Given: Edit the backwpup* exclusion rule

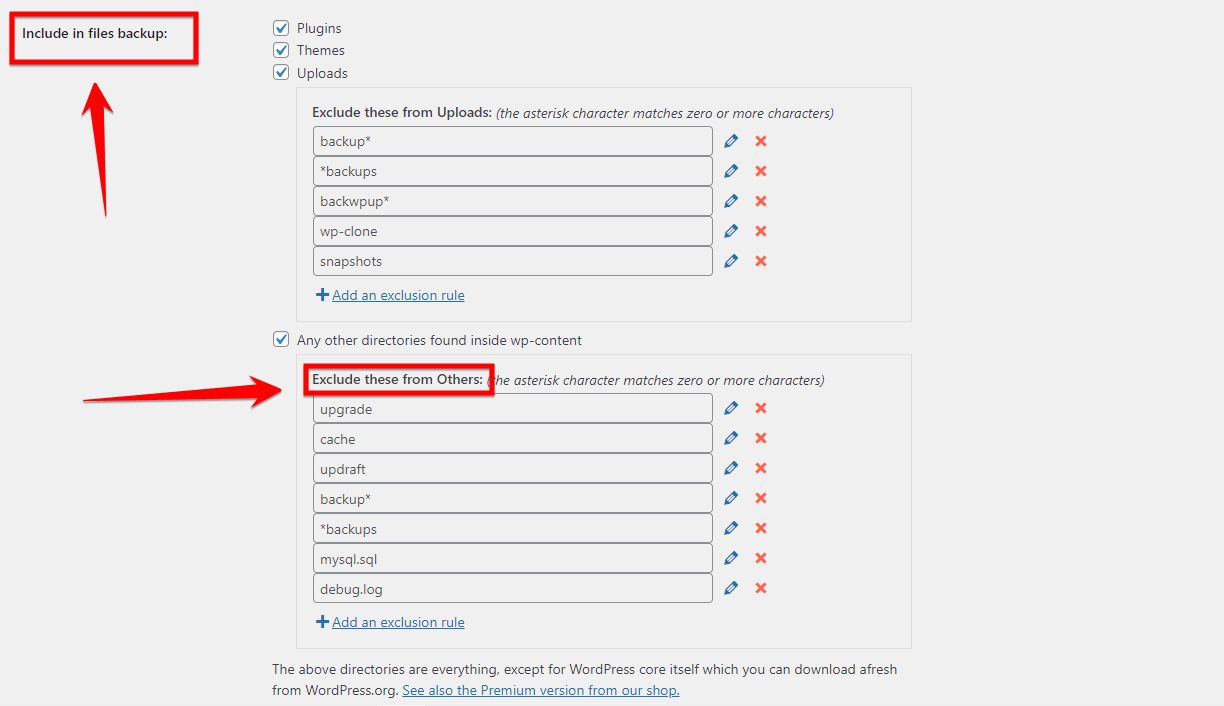Looking at the screenshot, I should (731, 201).
